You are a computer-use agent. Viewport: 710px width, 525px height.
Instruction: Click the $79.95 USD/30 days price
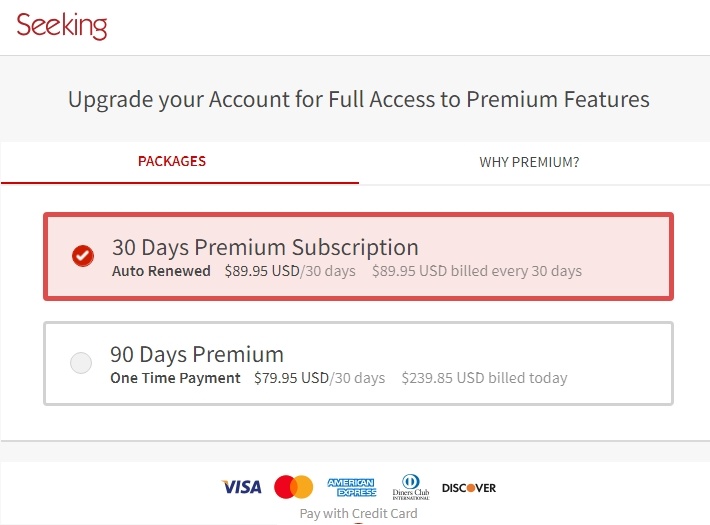click(x=320, y=378)
